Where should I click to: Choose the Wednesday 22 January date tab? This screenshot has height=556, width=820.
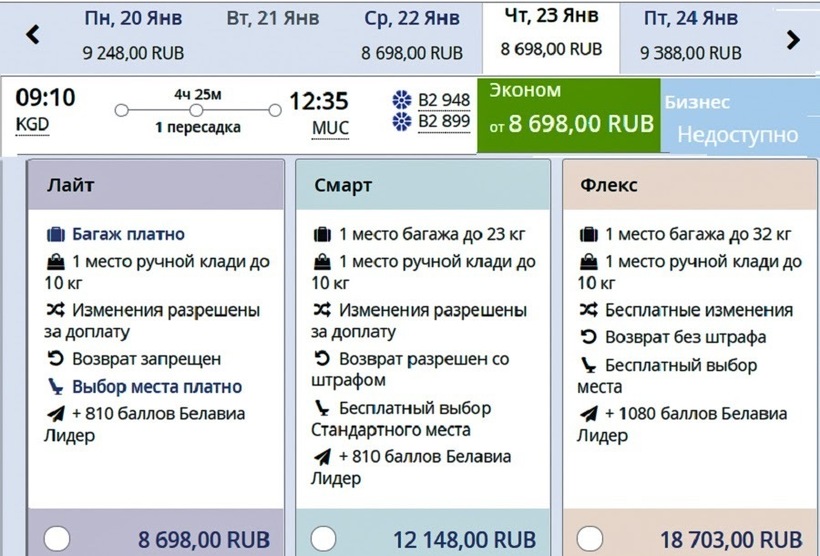click(x=412, y=36)
